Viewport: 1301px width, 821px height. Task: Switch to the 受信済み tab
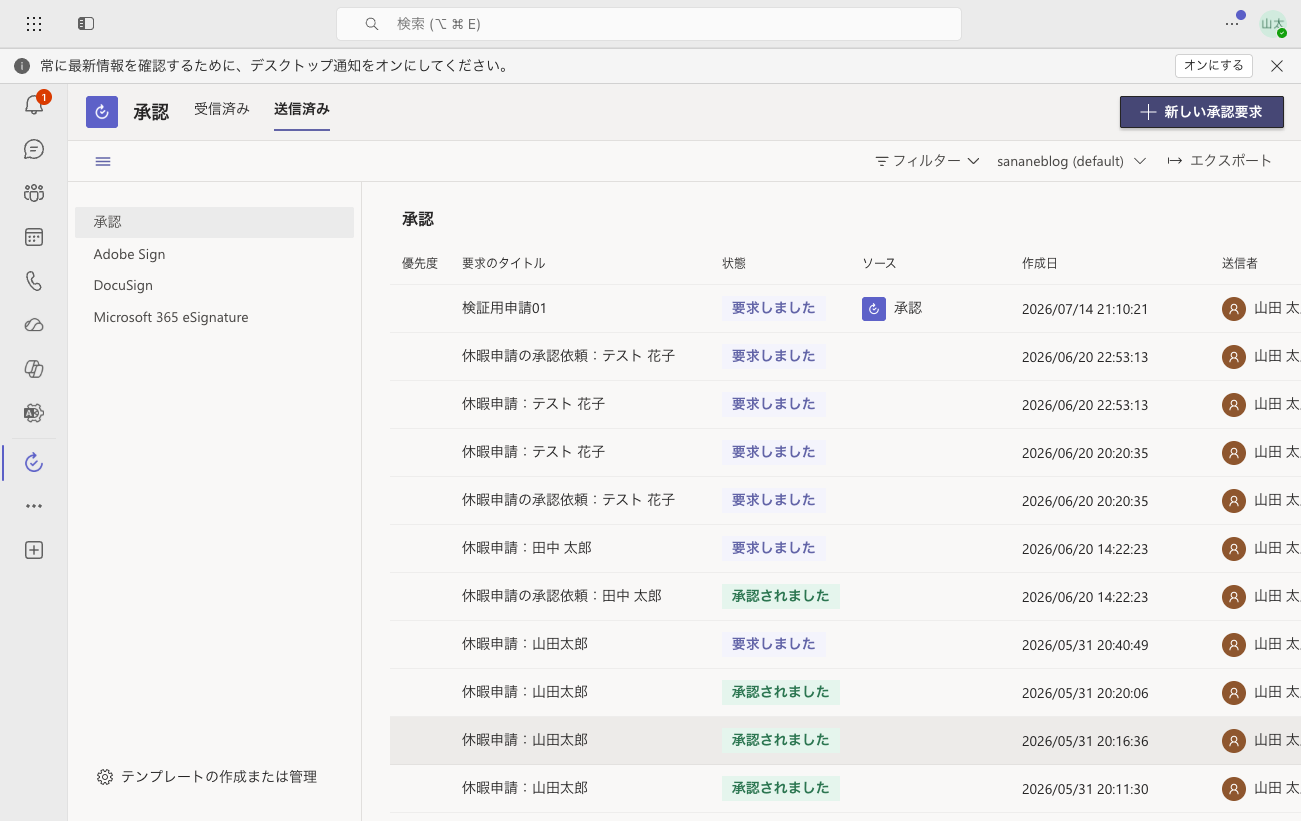tap(222, 109)
